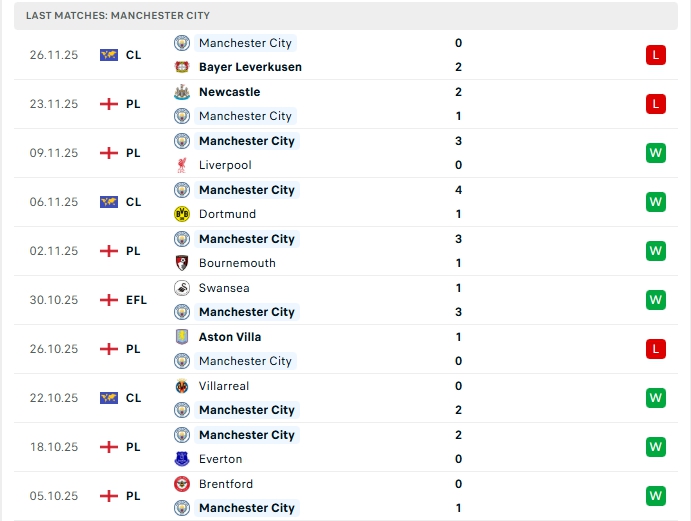The height and width of the screenshot is (521, 691).
Task: Click the Aston Villa club crest
Action: (182, 337)
